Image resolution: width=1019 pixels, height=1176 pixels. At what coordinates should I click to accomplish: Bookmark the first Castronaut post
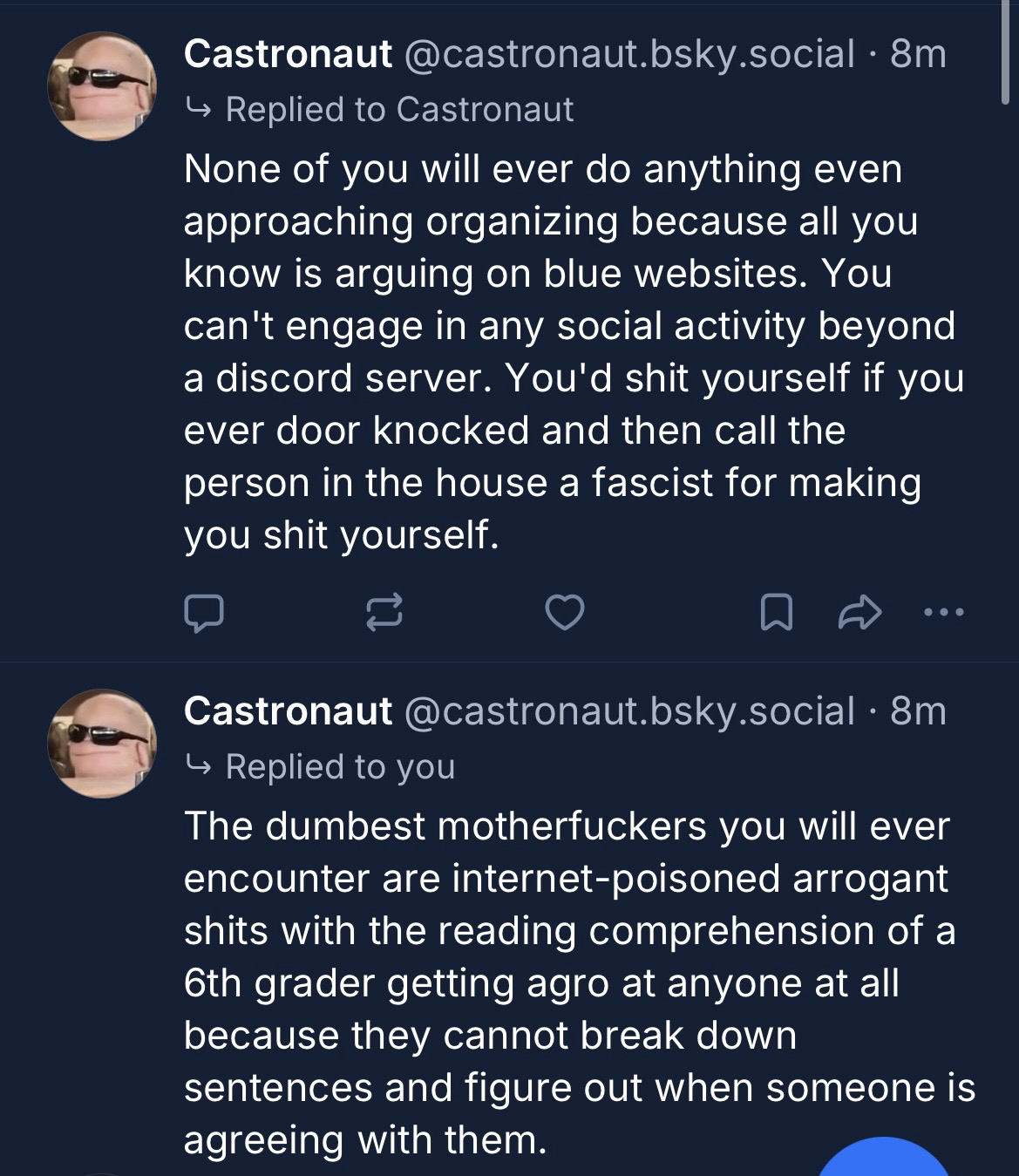point(776,613)
